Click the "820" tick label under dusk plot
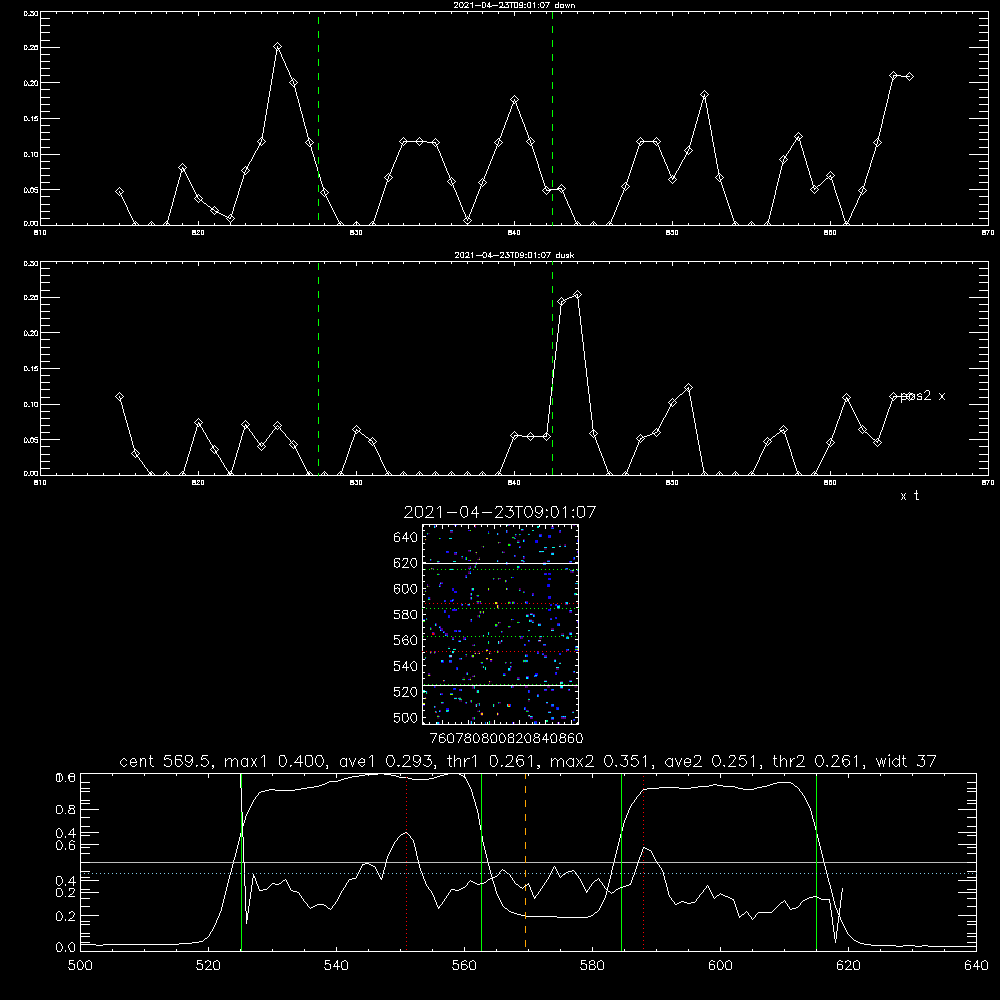Image resolution: width=1000 pixels, height=1000 pixels. [198, 483]
